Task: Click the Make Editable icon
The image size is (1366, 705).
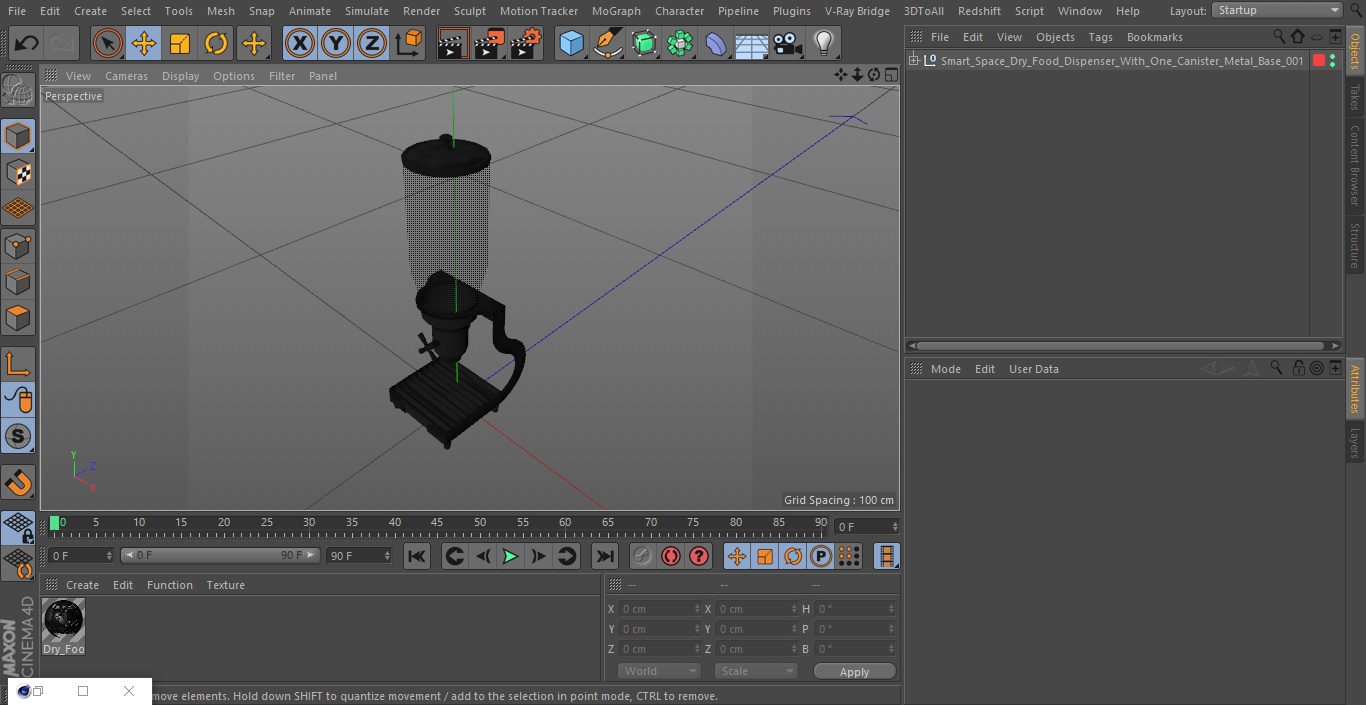Action: click(18, 91)
